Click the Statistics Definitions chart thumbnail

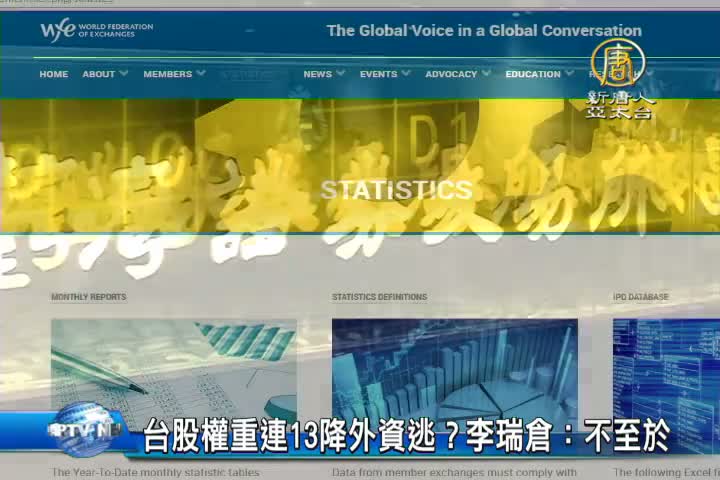(x=454, y=365)
